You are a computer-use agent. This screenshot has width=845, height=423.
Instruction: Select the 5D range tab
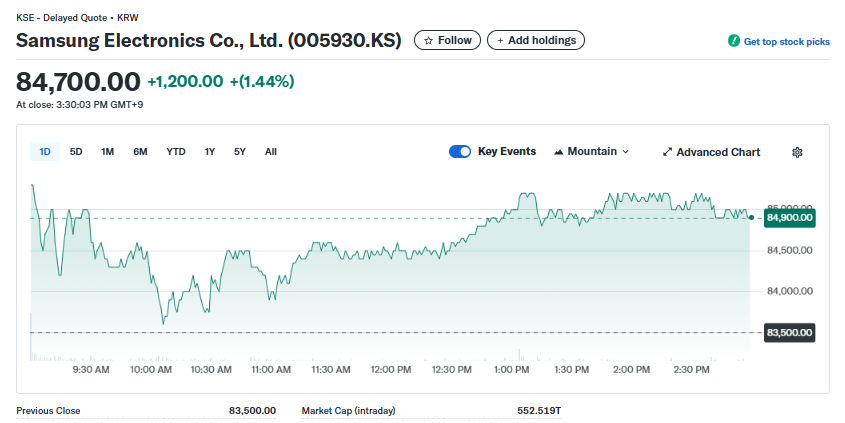pos(76,152)
